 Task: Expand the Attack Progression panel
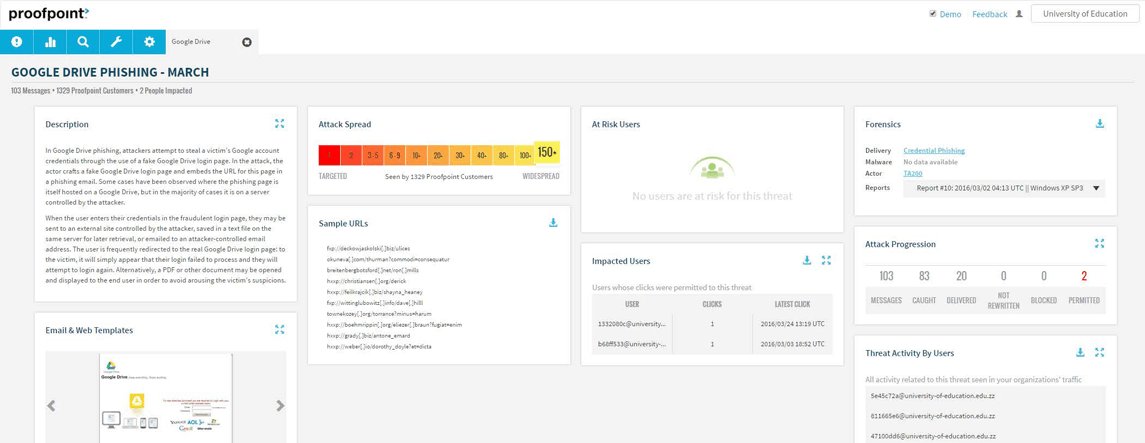pyautogui.click(x=1100, y=244)
